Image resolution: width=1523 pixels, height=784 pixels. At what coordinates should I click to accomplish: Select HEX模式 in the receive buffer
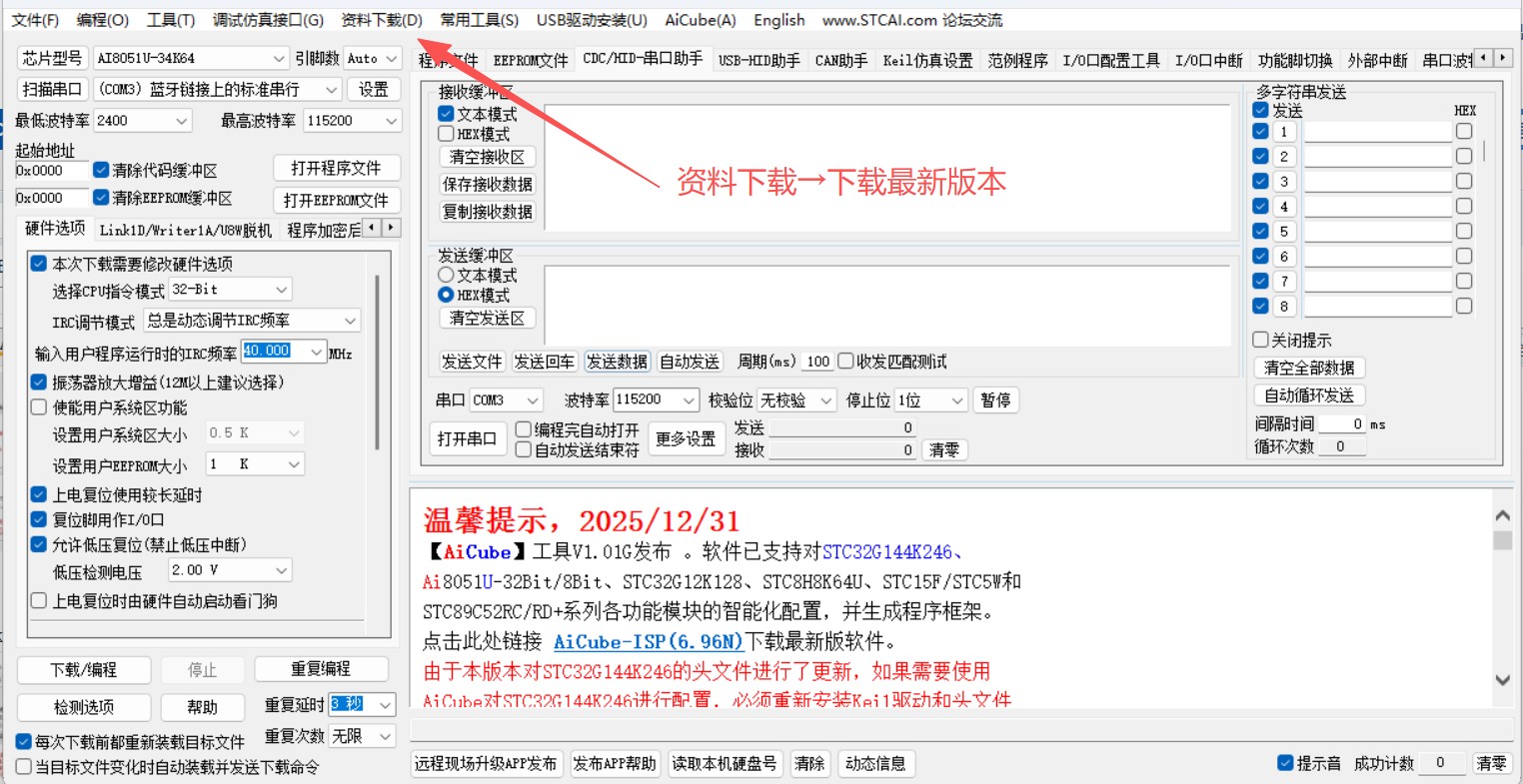pyautogui.click(x=444, y=133)
